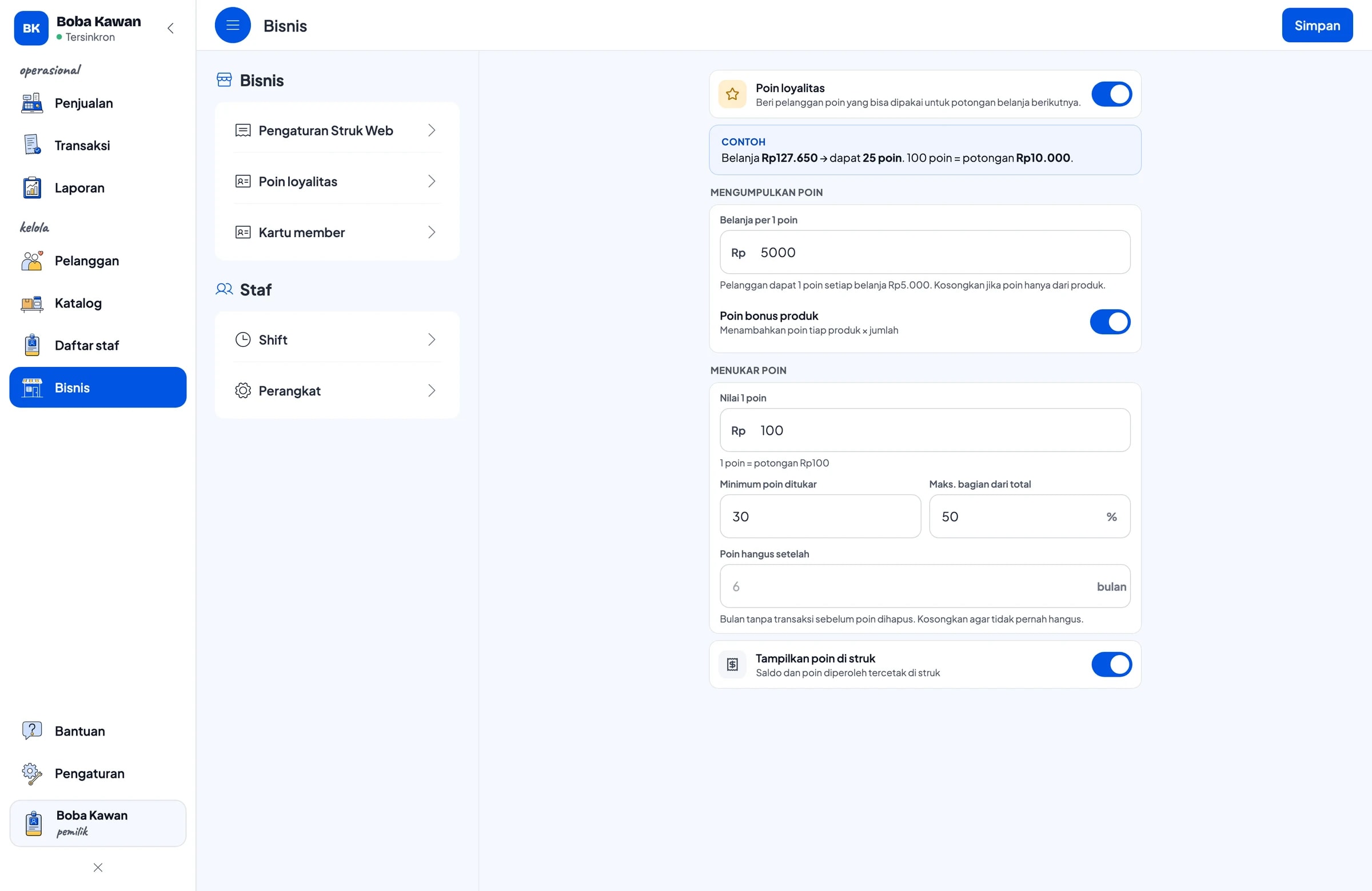Open the Katalog boxes icon
Viewport: 1372px width, 891px height.
(x=32, y=303)
